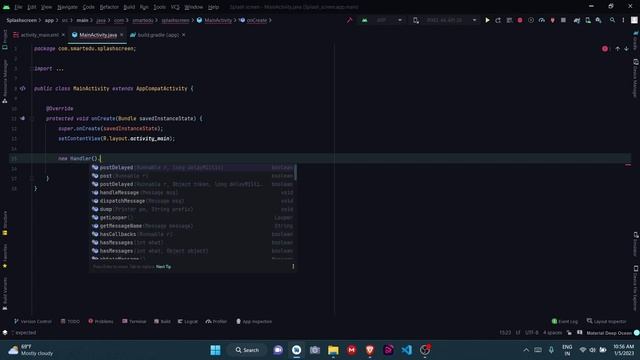
Task: Click the Stop square button in toolbar
Action: point(563,20)
